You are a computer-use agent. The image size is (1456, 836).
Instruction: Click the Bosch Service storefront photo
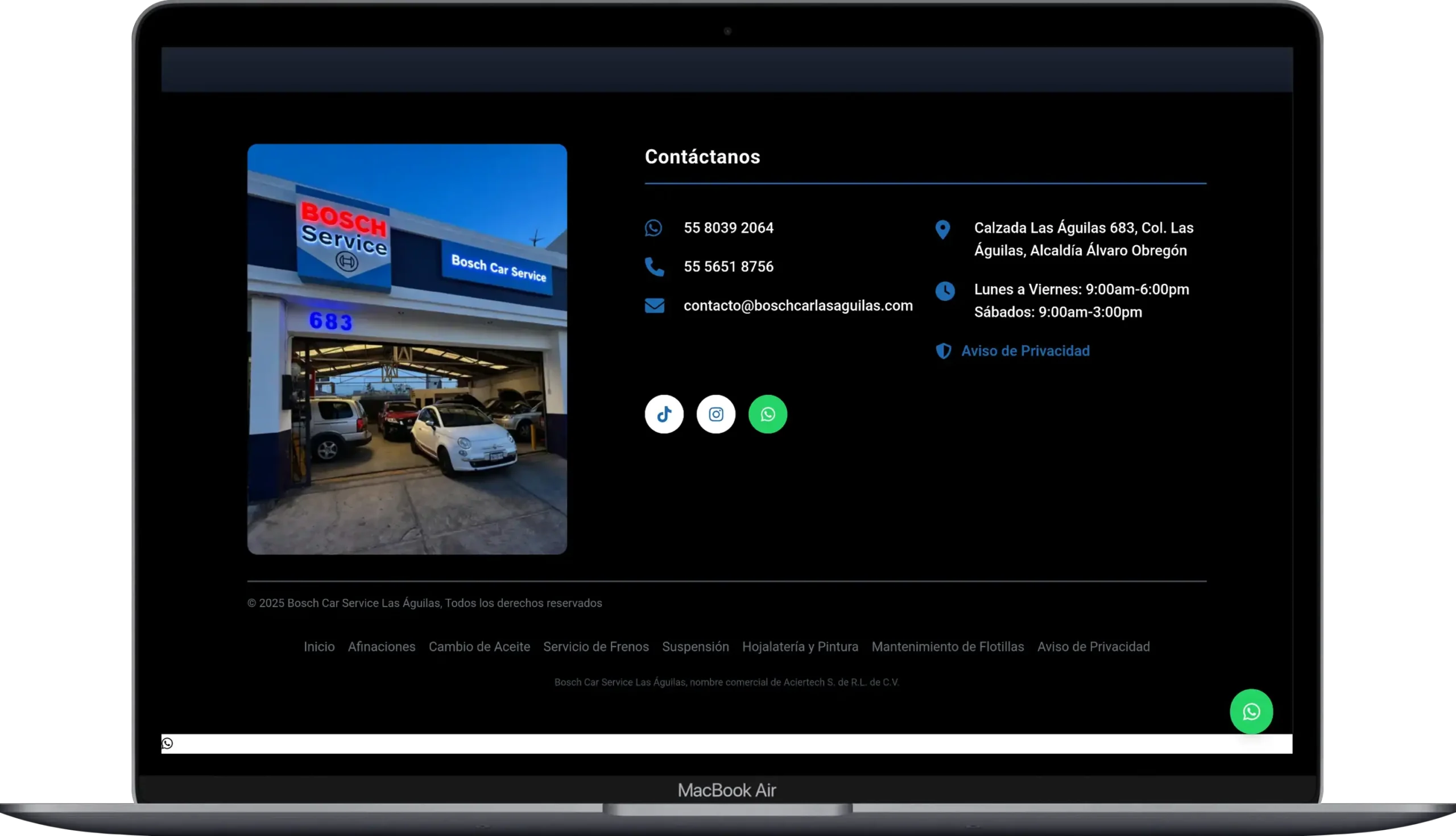(407, 349)
